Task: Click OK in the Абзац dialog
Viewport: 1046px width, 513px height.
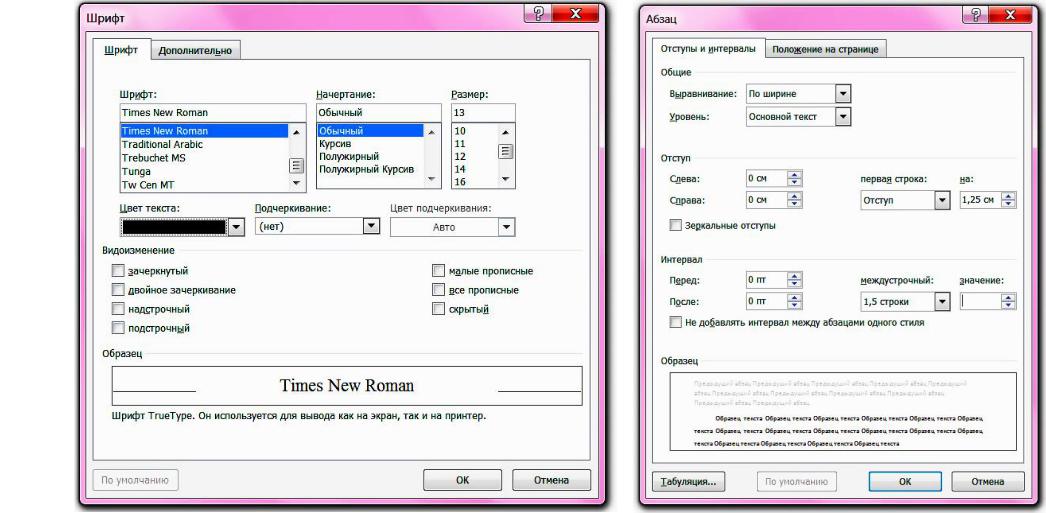Action: point(905,481)
